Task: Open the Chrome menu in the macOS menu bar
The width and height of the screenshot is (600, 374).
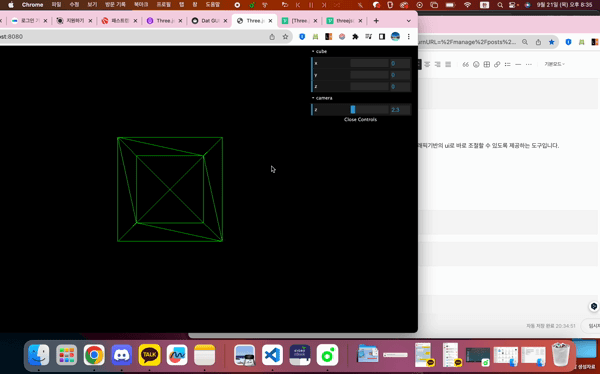Action: click(32, 5)
